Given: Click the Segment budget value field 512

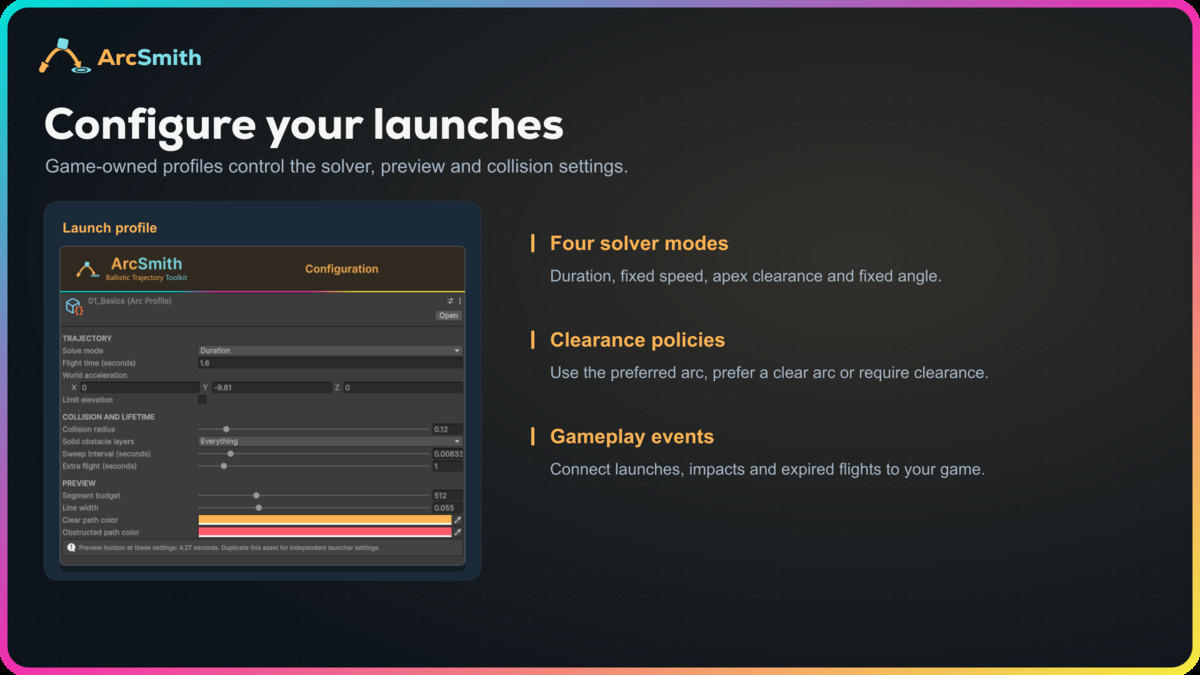Looking at the screenshot, I should (x=447, y=495).
